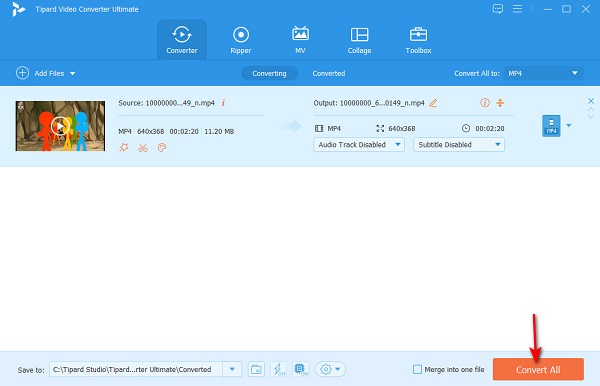Image resolution: width=600 pixels, height=386 pixels.
Task: Toggle the lightning fast conversion off icon
Action: point(278,369)
